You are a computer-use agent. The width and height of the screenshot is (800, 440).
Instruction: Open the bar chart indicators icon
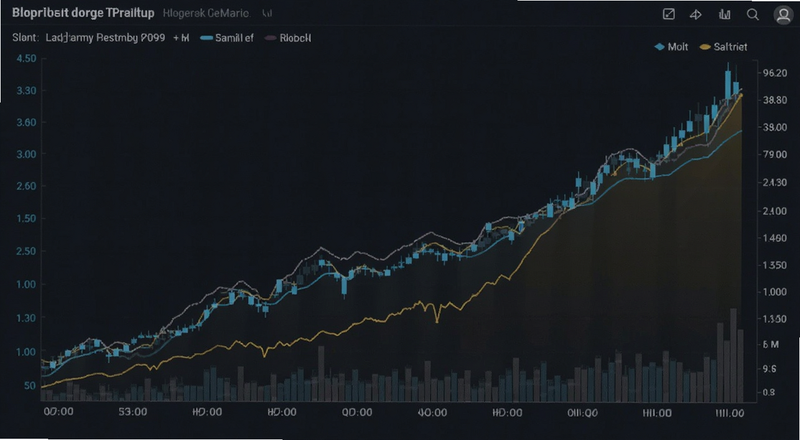(724, 14)
